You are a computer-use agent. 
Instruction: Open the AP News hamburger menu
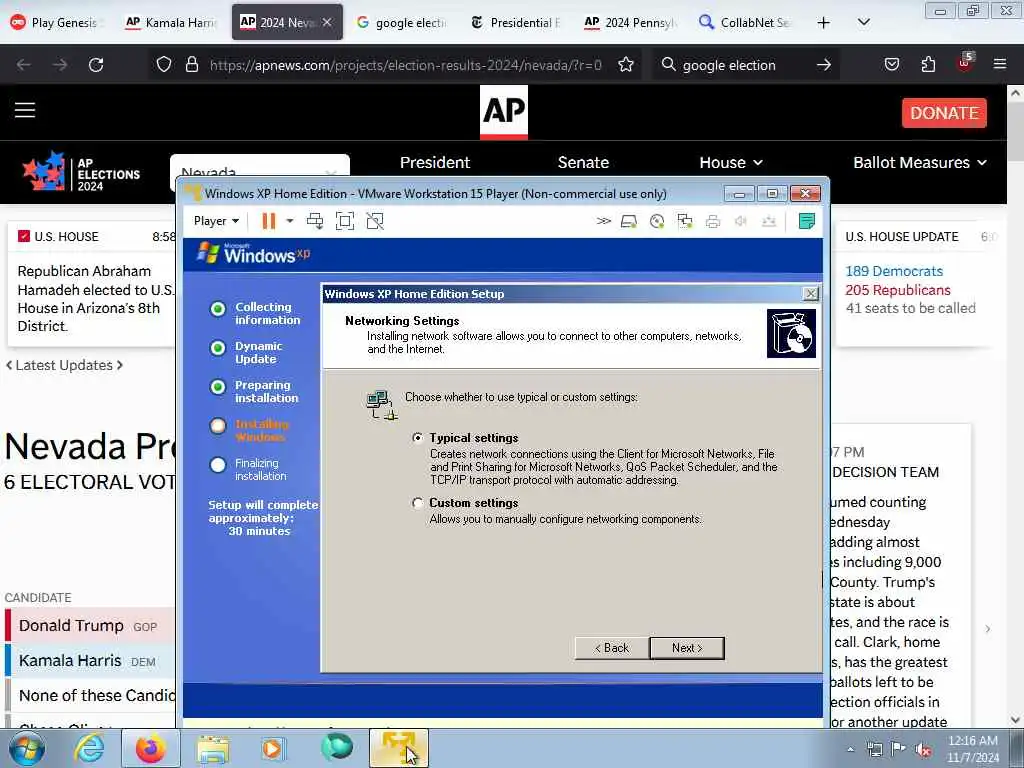pyautogui.click(x=25, y=110)
